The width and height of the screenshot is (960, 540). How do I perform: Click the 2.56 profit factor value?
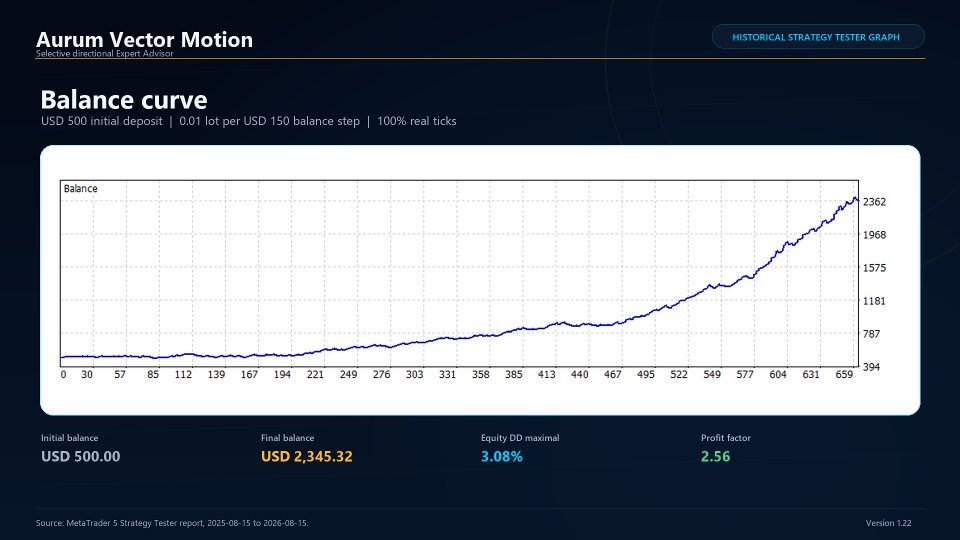[x=715, y=457]
